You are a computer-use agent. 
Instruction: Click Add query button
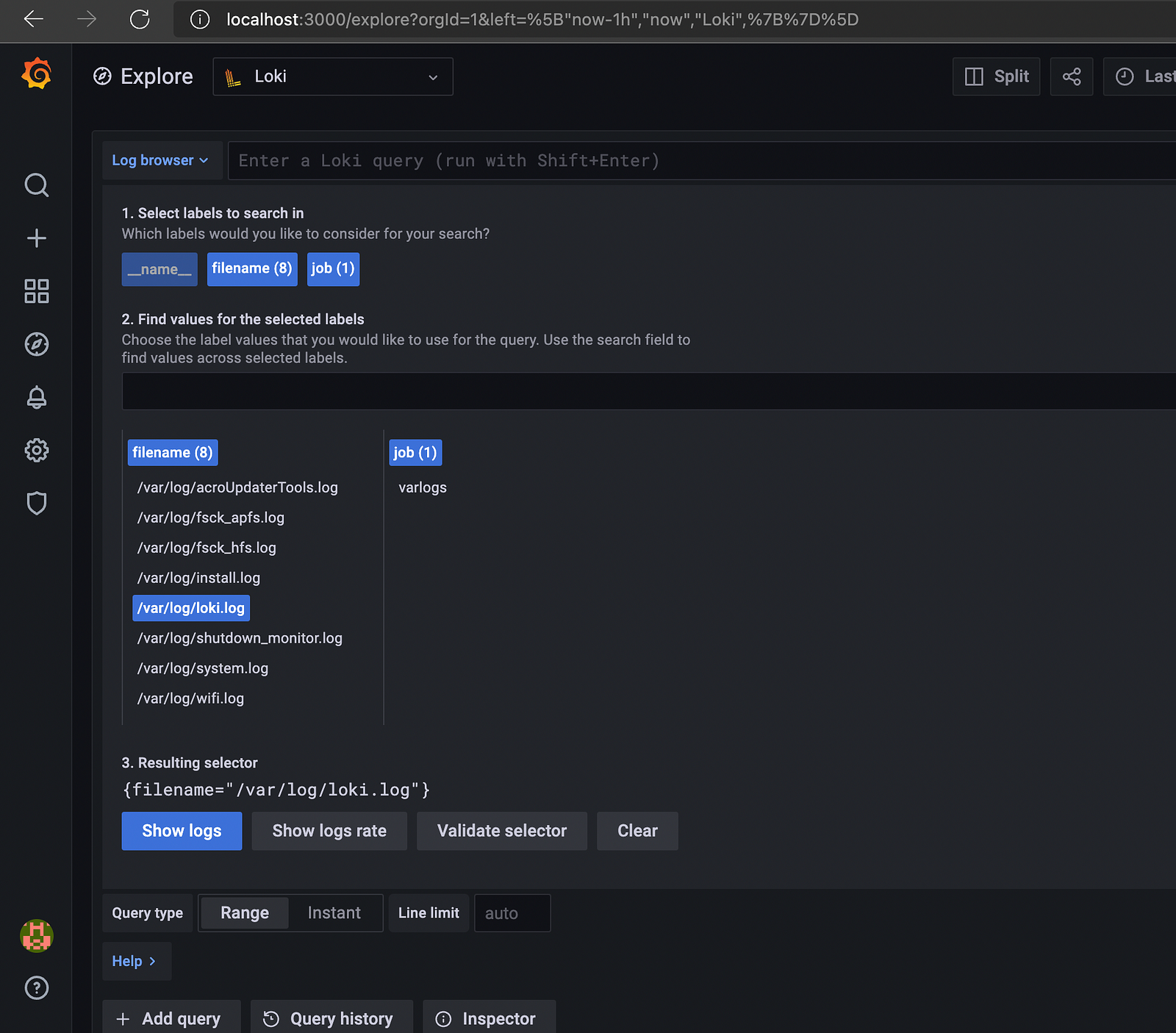point(171,1018)
